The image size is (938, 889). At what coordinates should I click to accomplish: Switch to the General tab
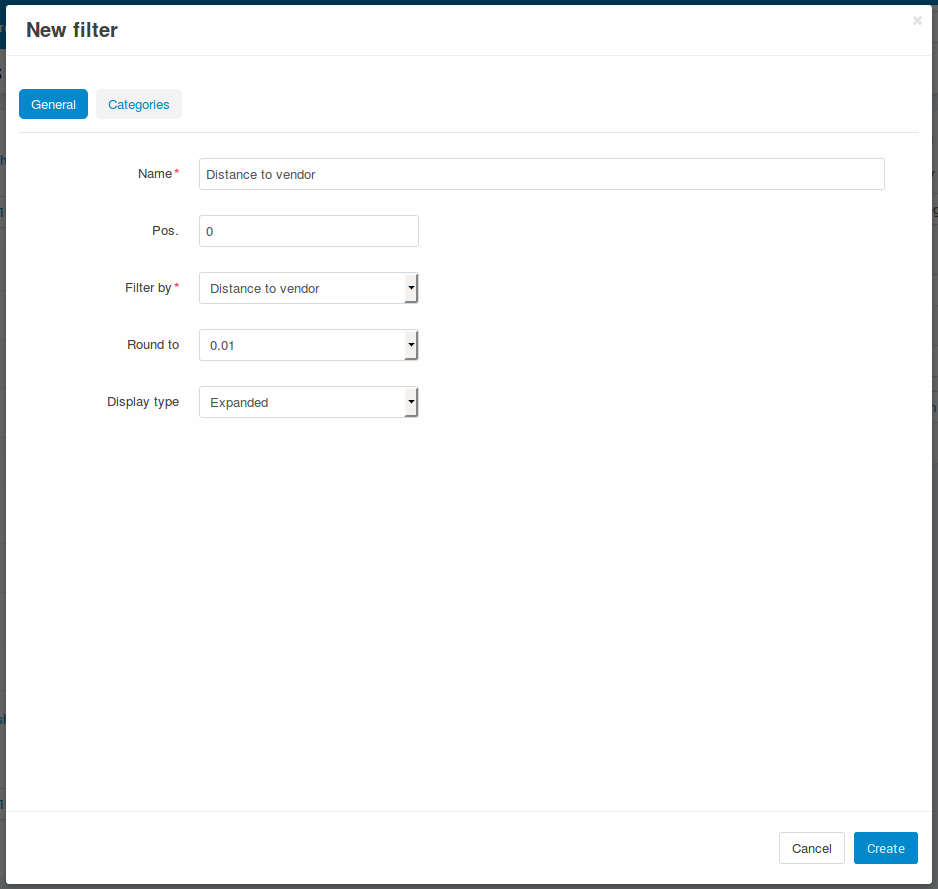click(x=53, y=104)
